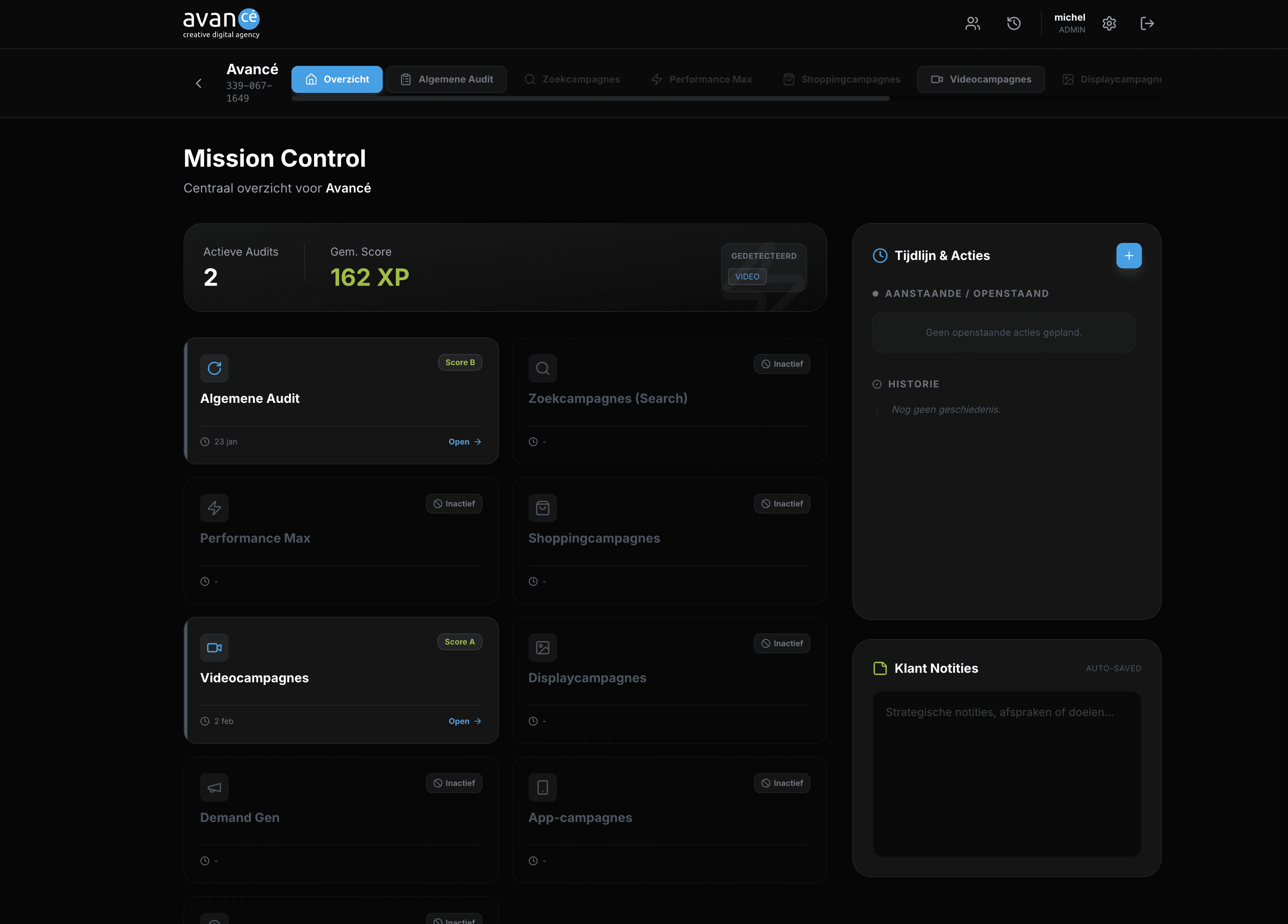1288x924 pixels.
Task: Click the Algemene Audit refresh icon
Action: pos(214,368)
